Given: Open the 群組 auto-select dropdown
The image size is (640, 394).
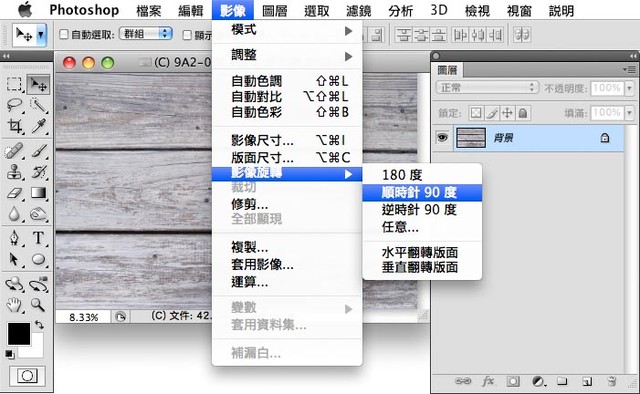Looking at the screenshot, I should tap(146, 33).
